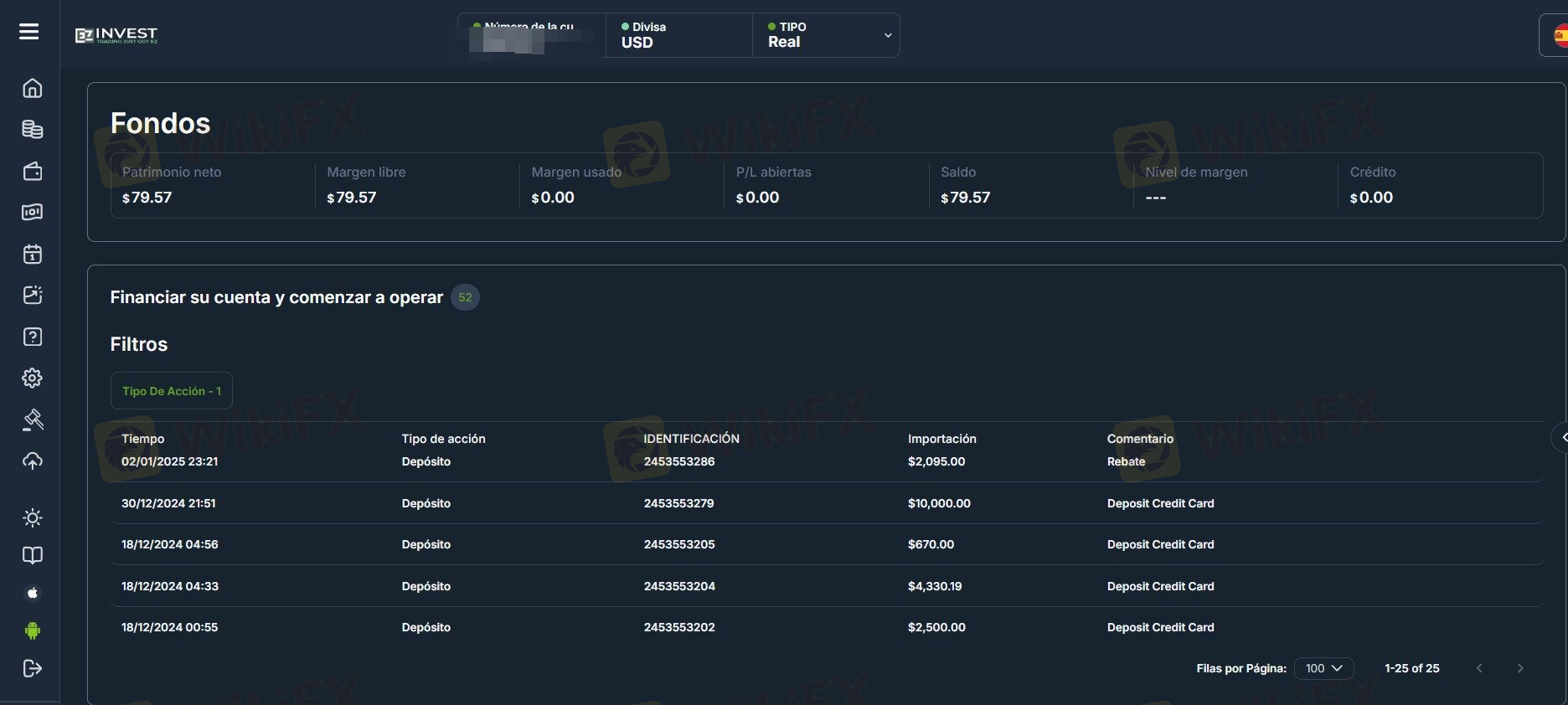The image size is (1568, 705).
Task: Click the gavel legal icon
Action: pos(32,419)
